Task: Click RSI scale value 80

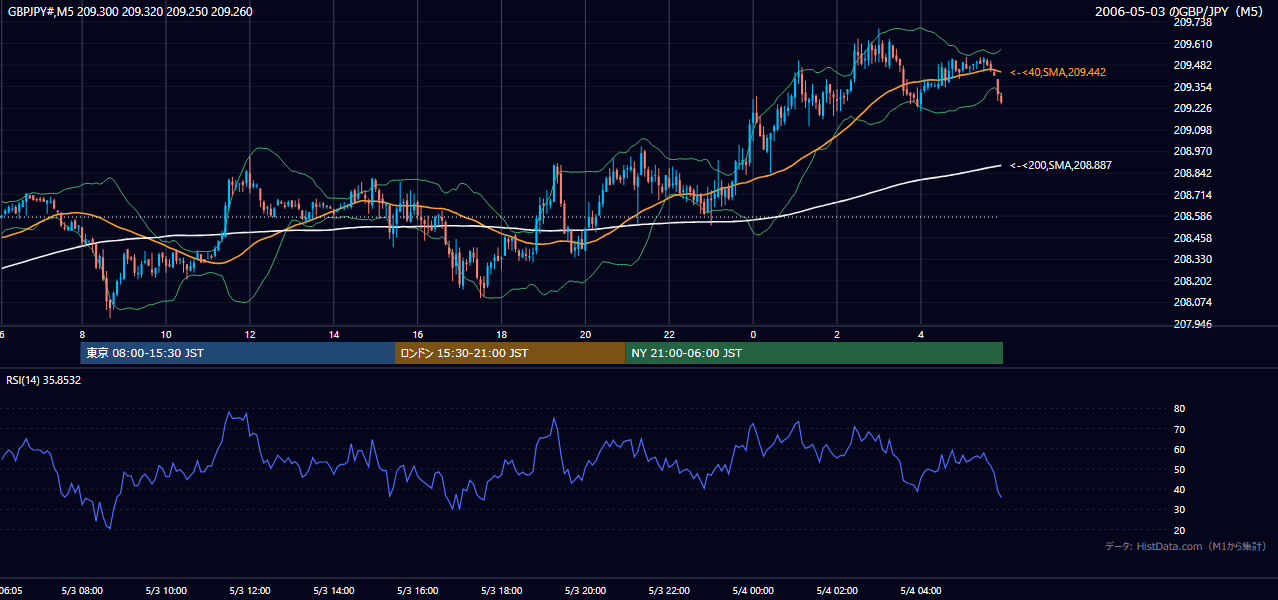Action: (x=1179, y=409)
